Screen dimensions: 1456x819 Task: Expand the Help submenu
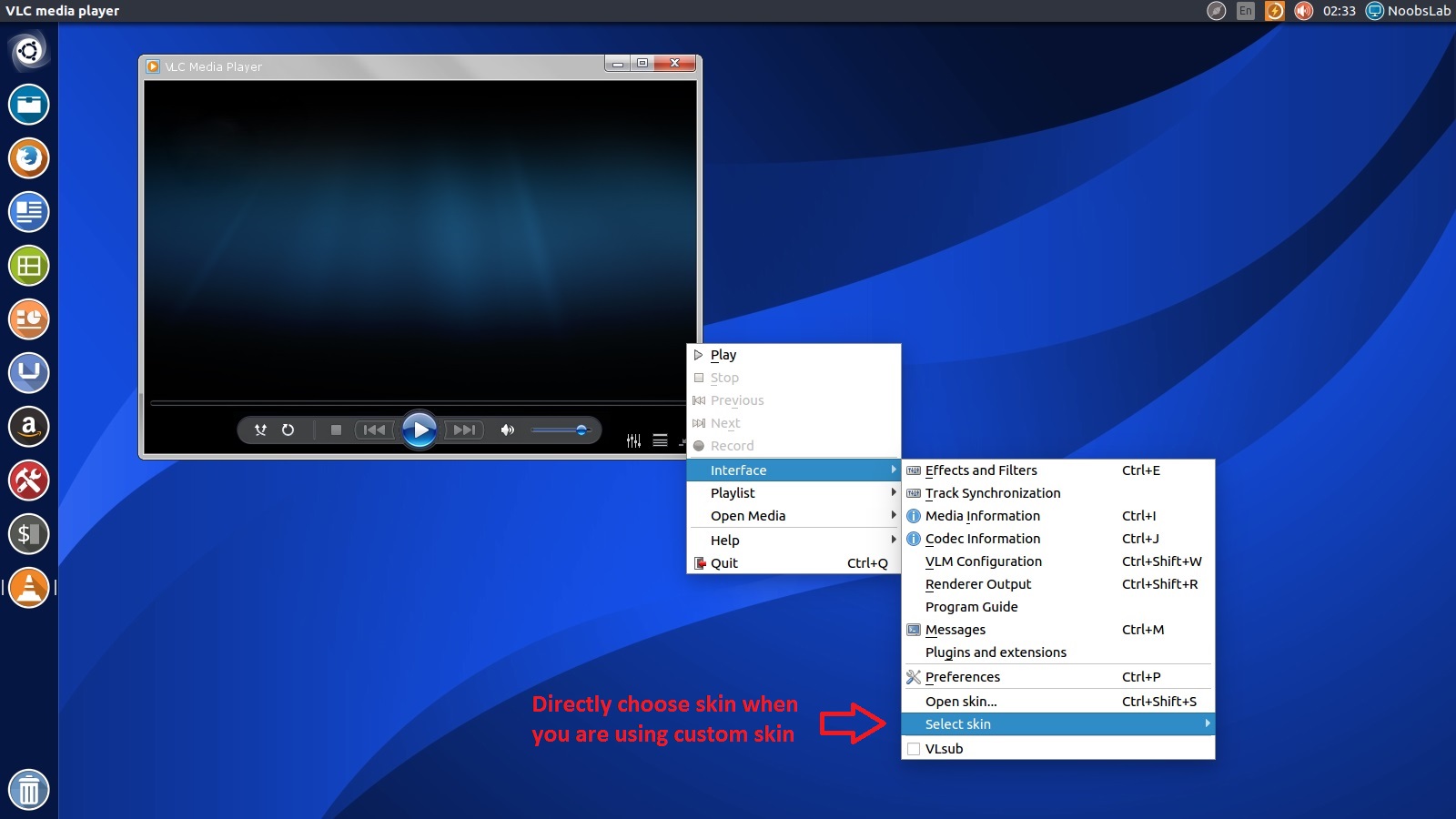pyautogui.click(x=794, y=541)
